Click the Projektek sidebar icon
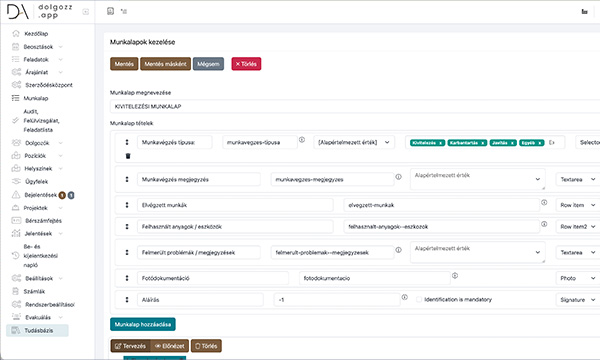Viewport: 600px width, 360px height. (x=15, y=208)
